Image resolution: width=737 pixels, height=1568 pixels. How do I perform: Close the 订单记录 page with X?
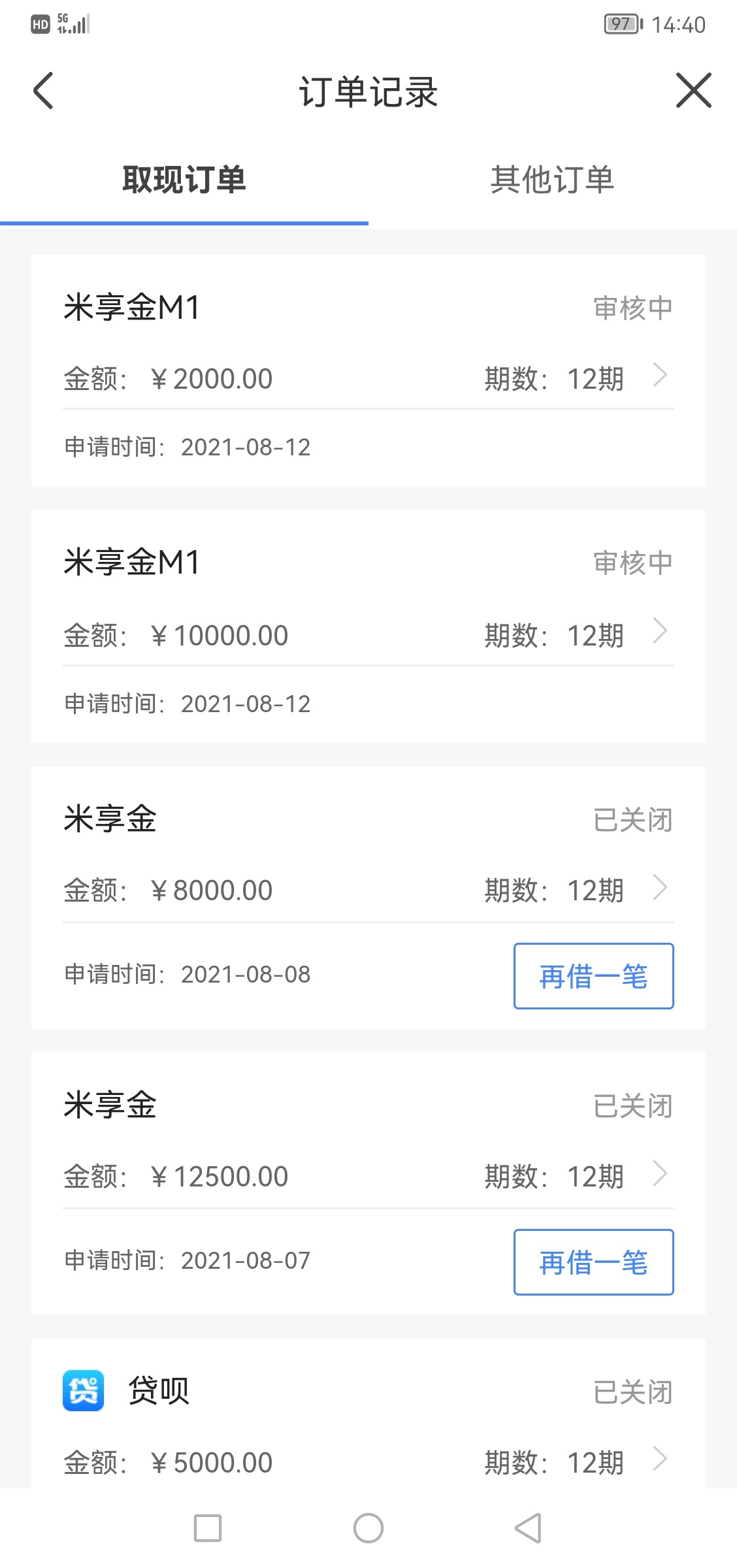[x=693, y=90]
